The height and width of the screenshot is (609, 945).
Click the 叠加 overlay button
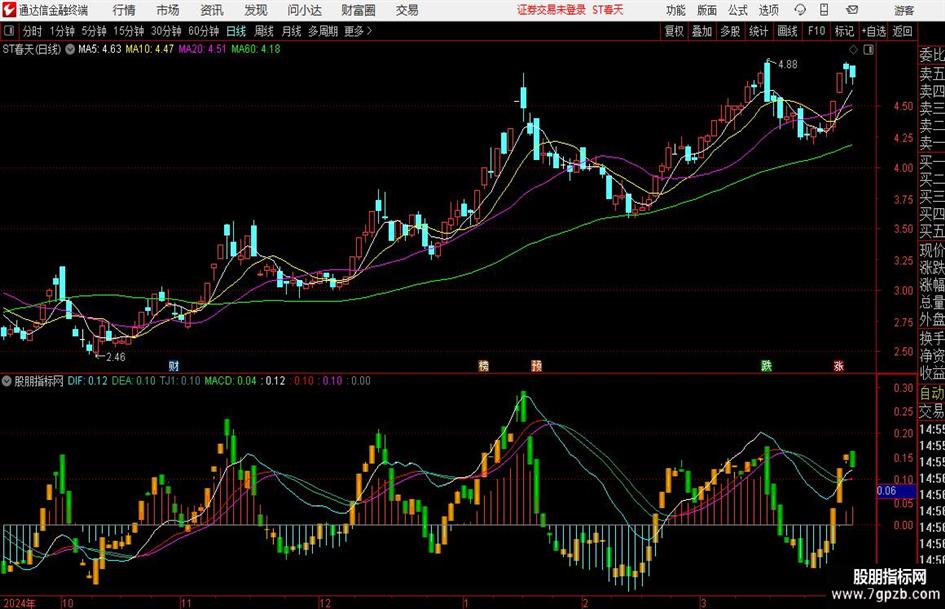pos(702,31)
